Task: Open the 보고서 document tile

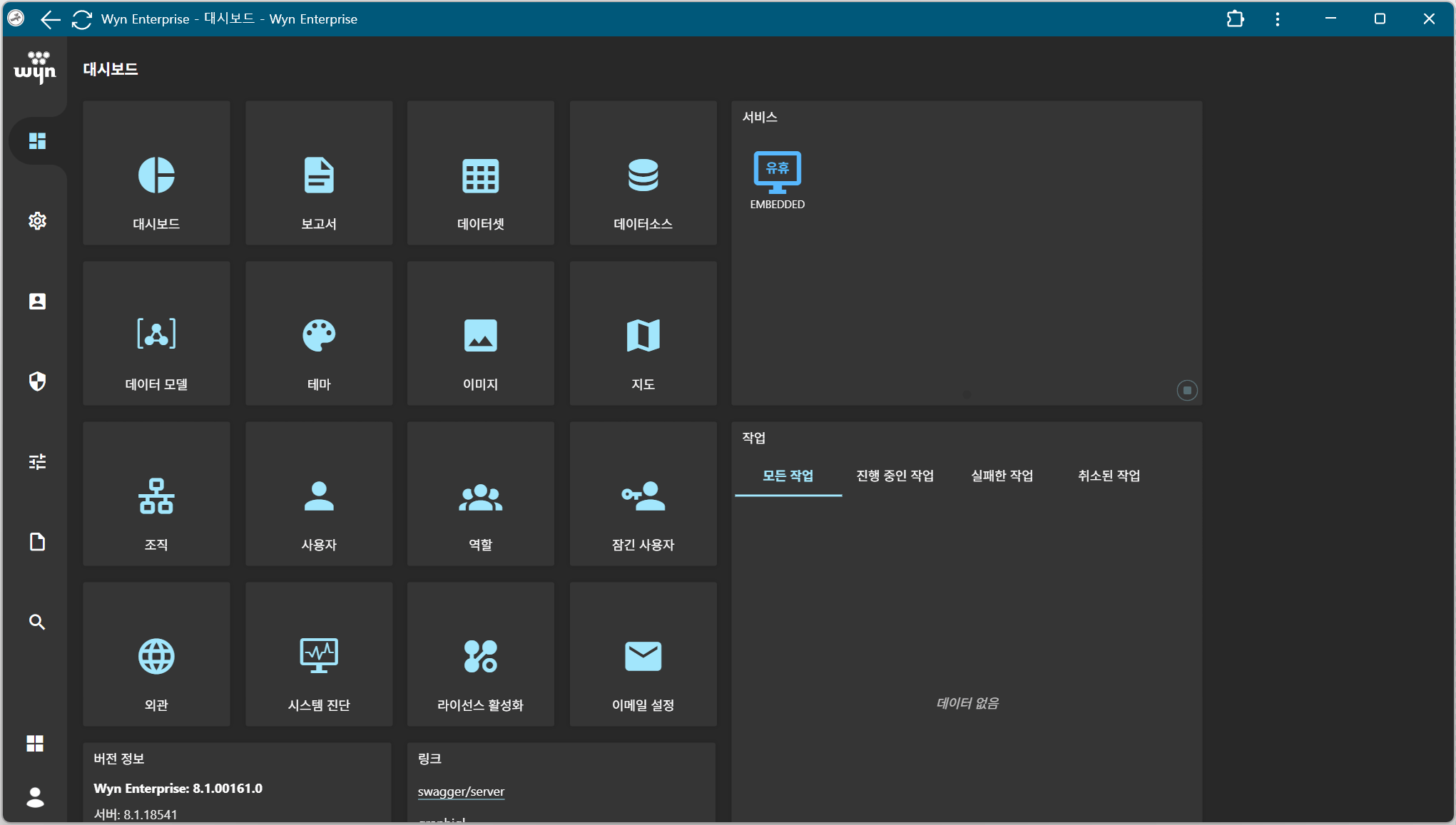Action: point(318,173)
